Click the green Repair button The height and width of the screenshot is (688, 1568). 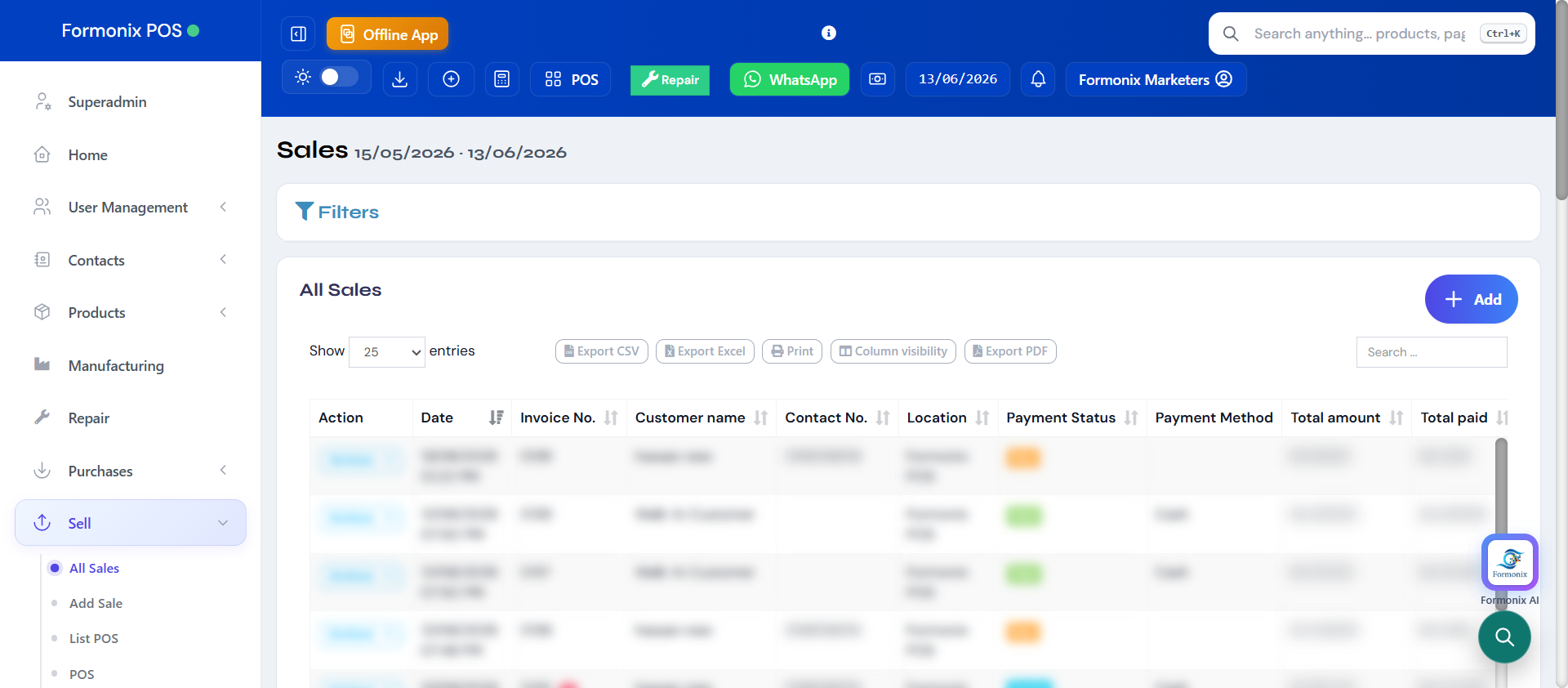tap(670, 80)
